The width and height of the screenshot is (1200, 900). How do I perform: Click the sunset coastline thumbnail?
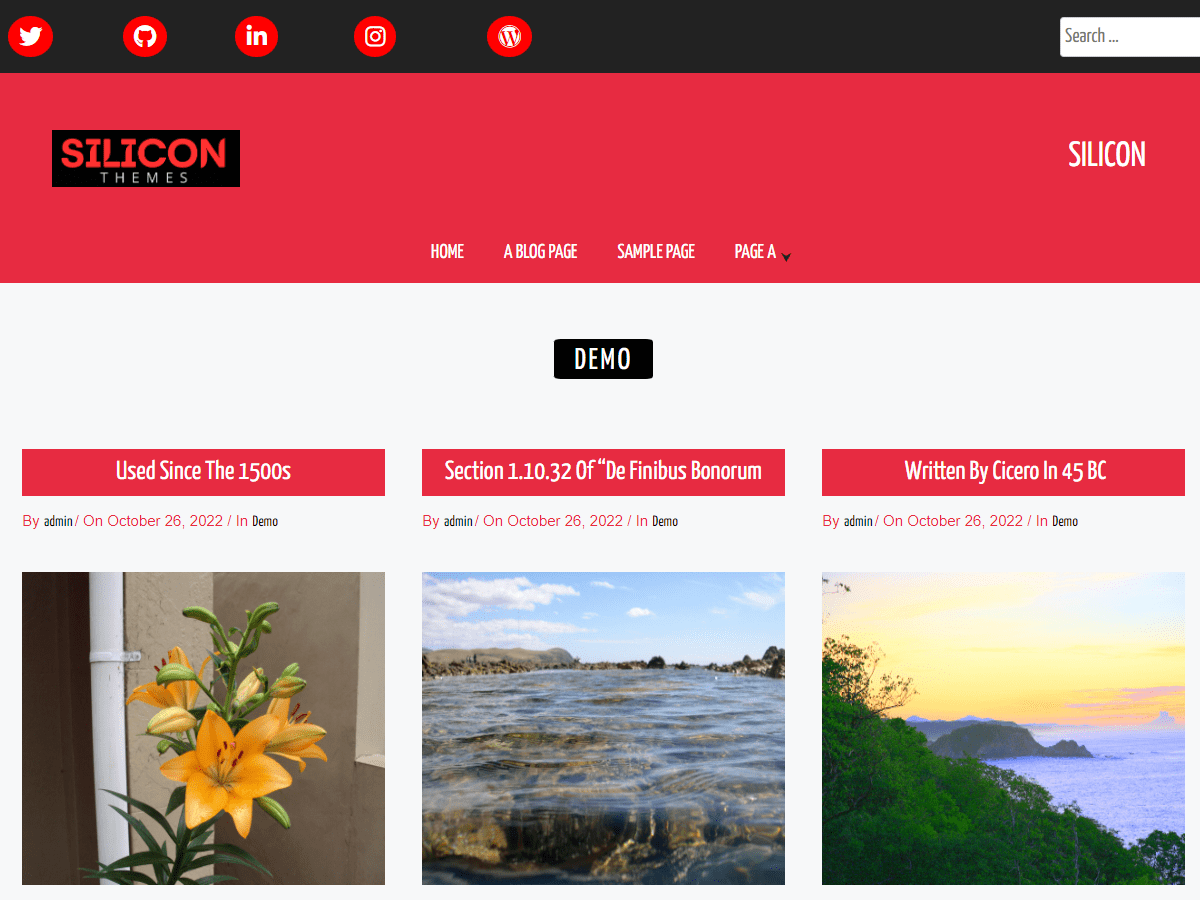1003,728
